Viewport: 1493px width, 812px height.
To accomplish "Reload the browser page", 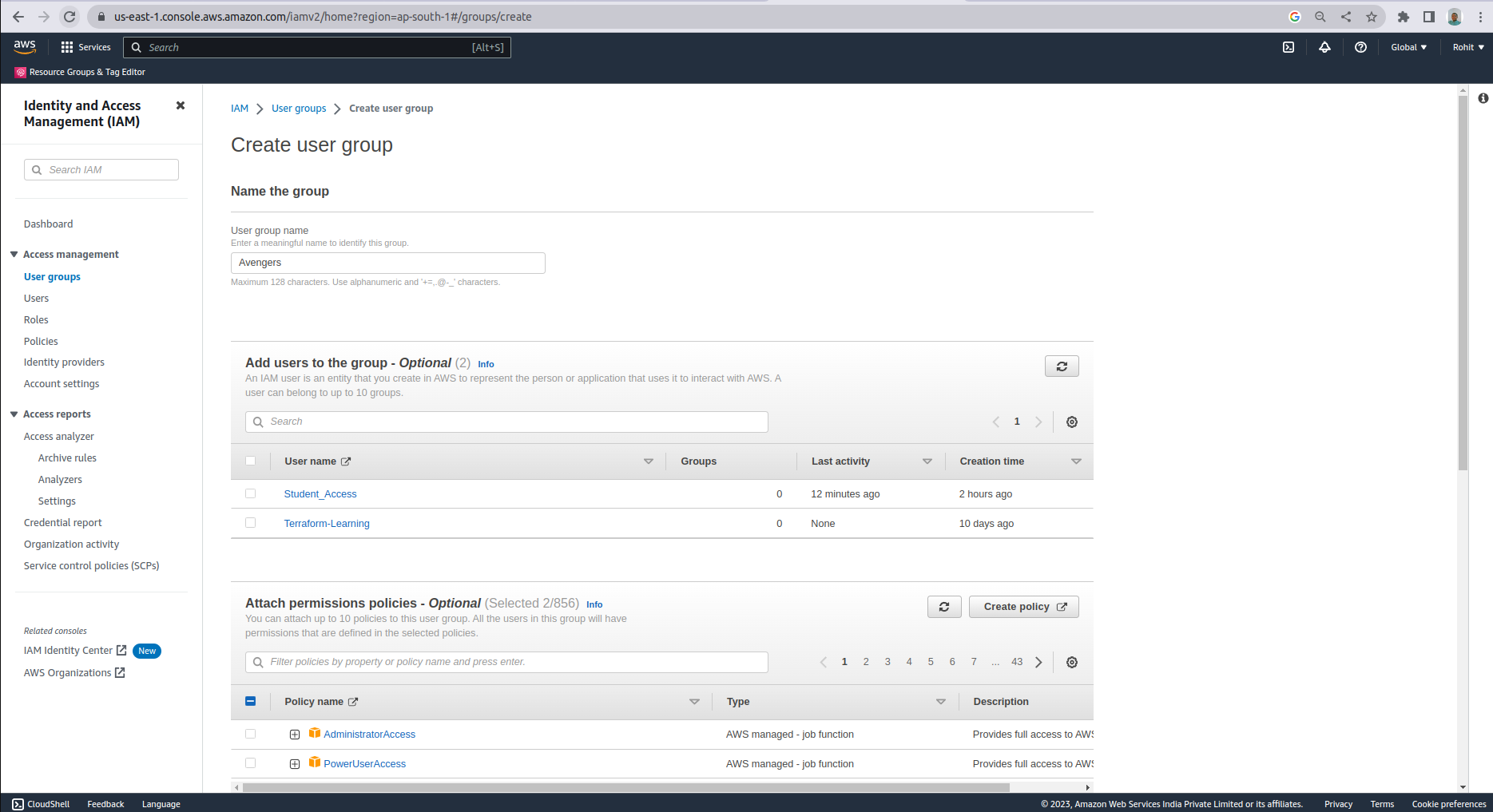I will [x=69, y=17].
